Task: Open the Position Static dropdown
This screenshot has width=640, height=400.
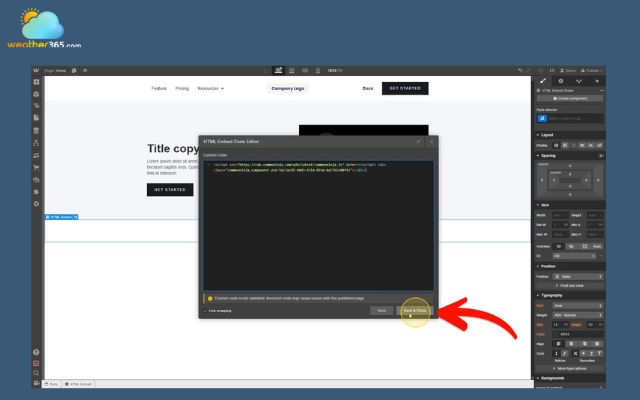Action: [578, 277]
